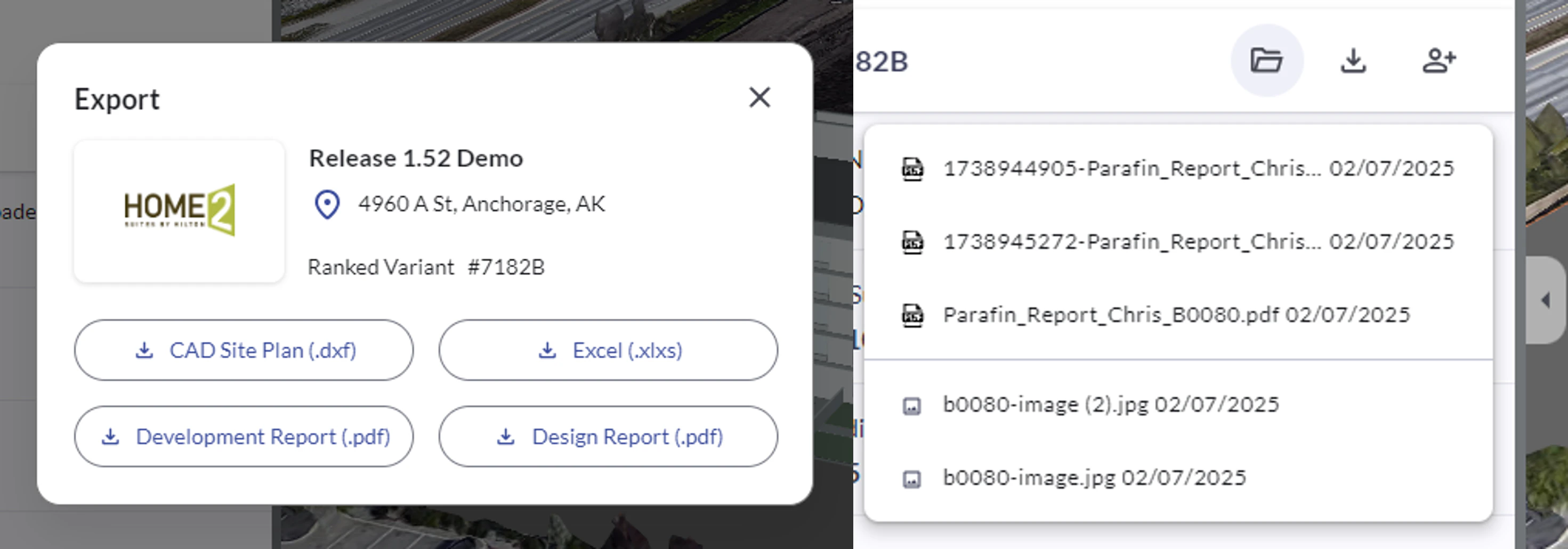1568x549 pixels.
Task: Export the CAD Site Plan (.dxf)
Action: 244,350
